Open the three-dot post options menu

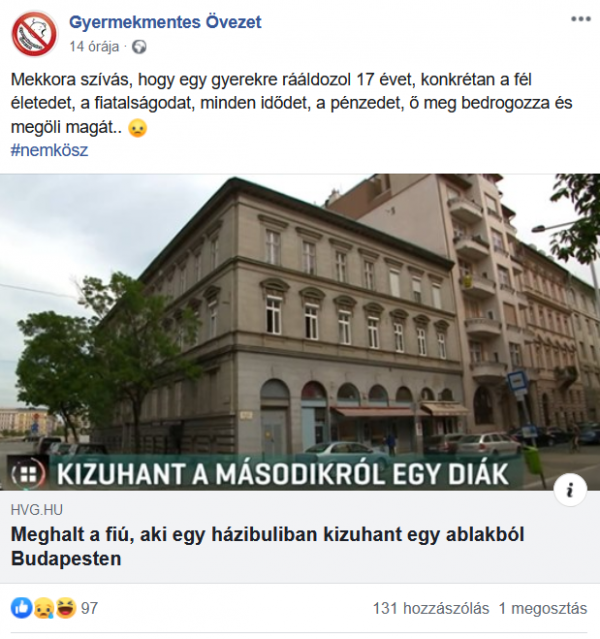pyautogui.click(x=580, y=19)
